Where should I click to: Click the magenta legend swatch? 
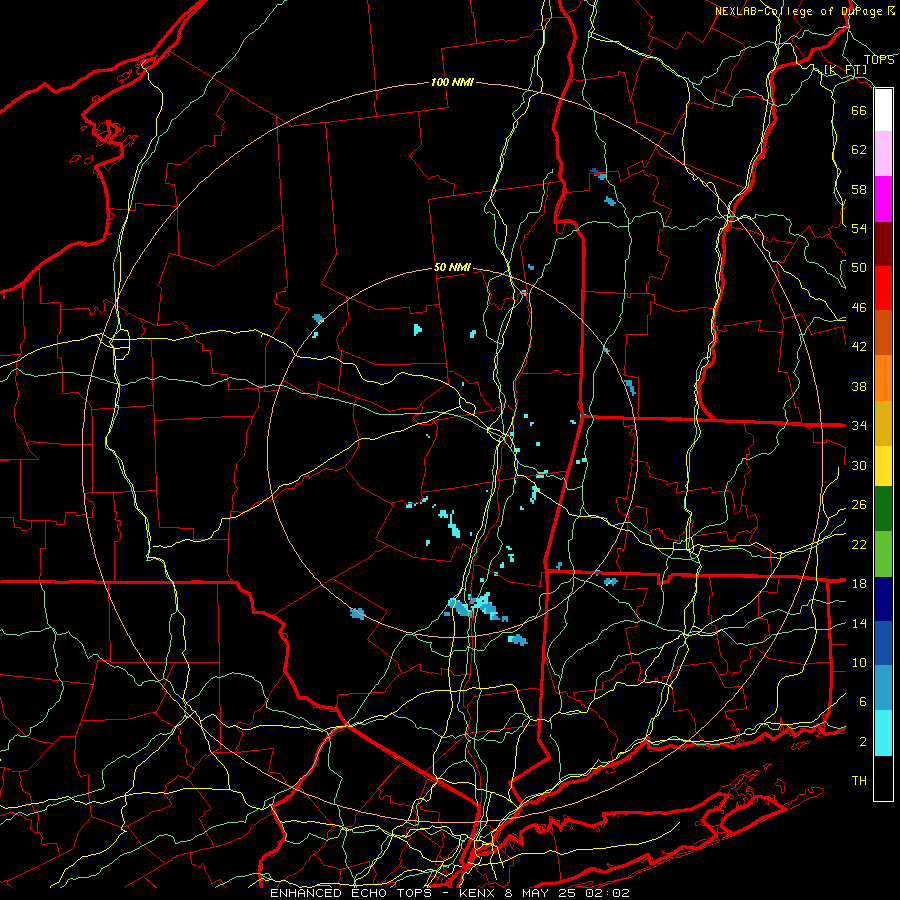(x=883, y=199)
